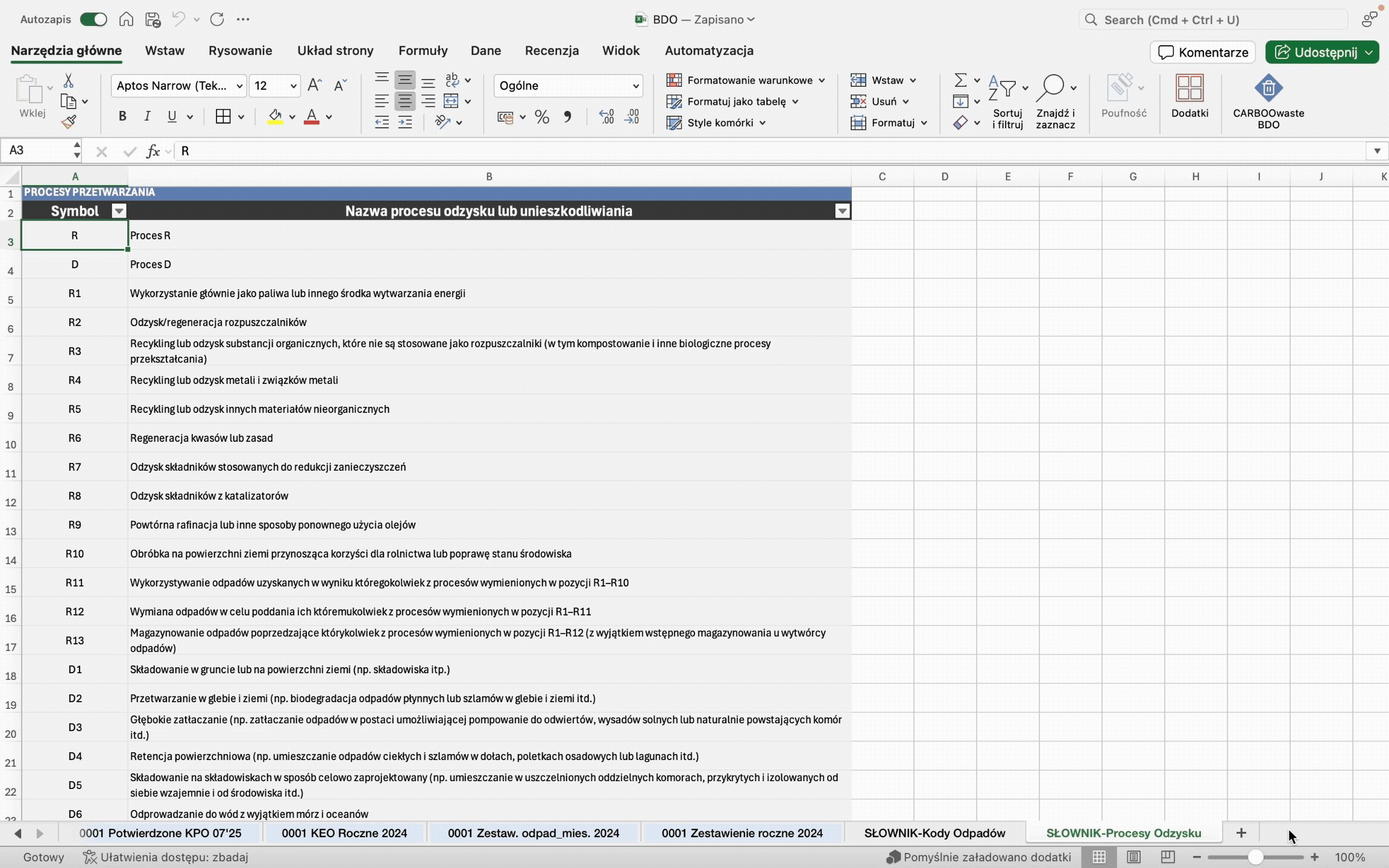The width and height of the screenshot is (1389, 868).
Task: Toggle the Autozapis switch
Action: [94, 19]
